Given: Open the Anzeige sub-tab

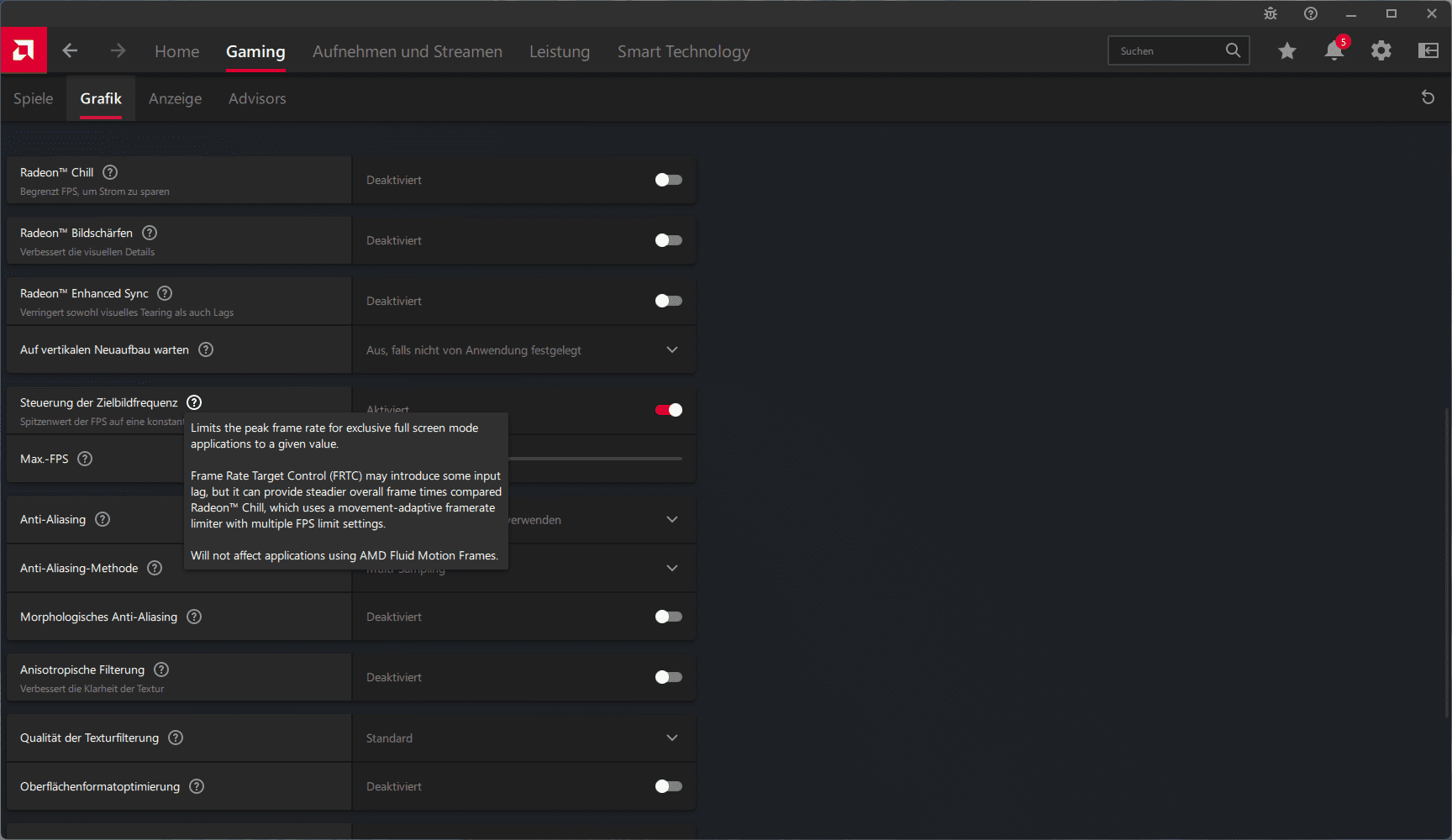Looking at the screenshot, I should point(175,98).
